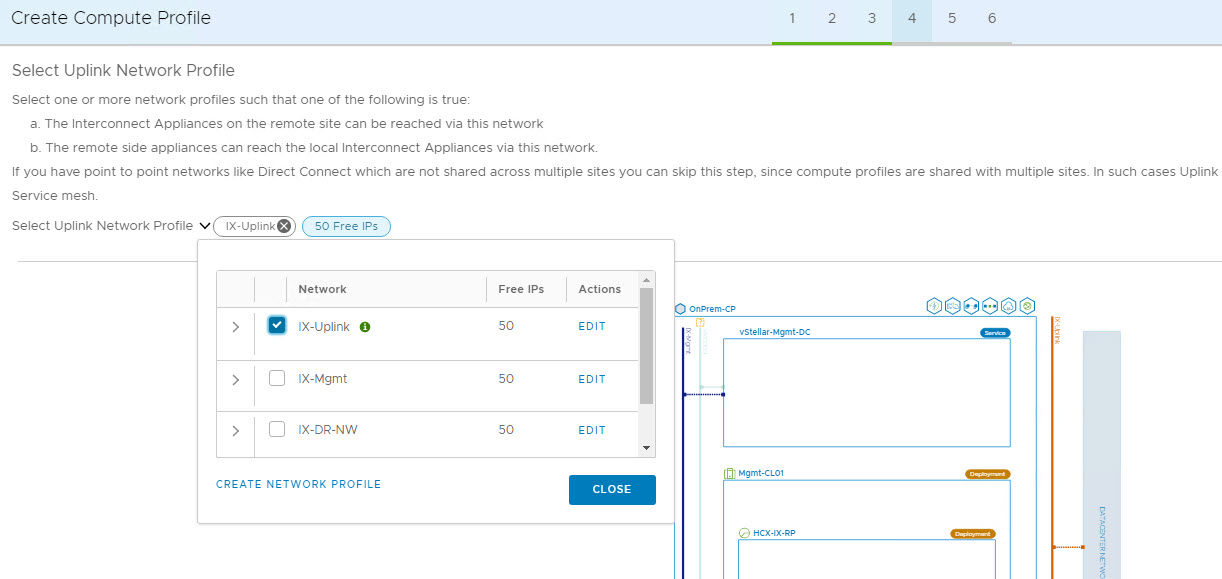Click the cloud hexagon service icon
The width and height of the screenshot is (1222, 579).
(x=1008, y=306)
